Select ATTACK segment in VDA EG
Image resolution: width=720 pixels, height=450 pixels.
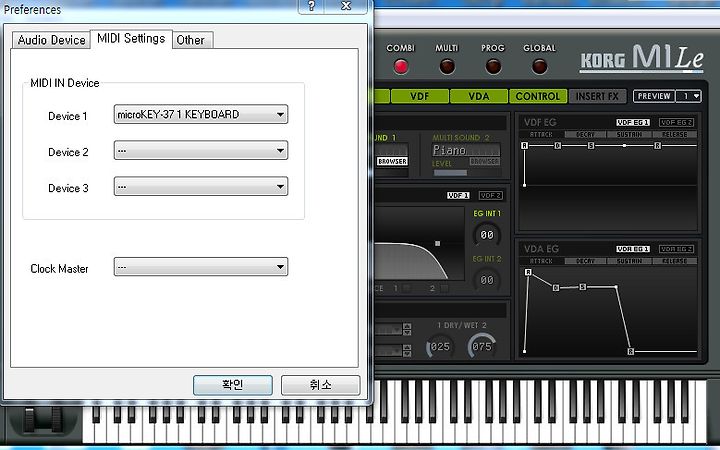[541, 261]
